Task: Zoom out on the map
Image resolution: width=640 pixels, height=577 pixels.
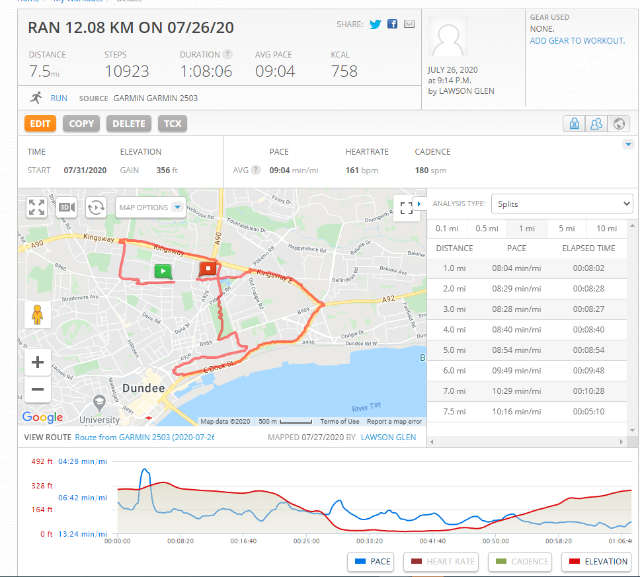Action: tap(38, 389)
